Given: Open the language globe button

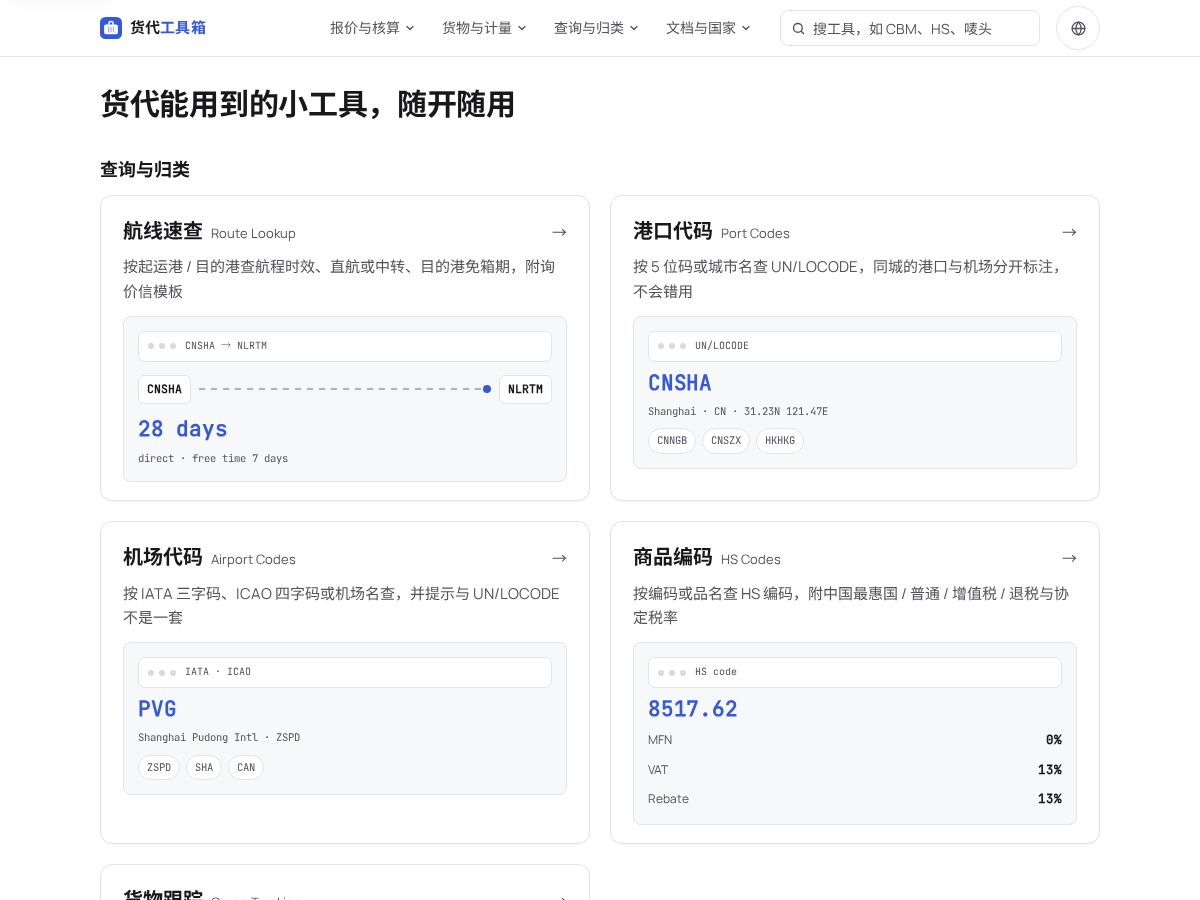Looking at the screenshot, I should pyautogui.click(x=1078, y=28).
